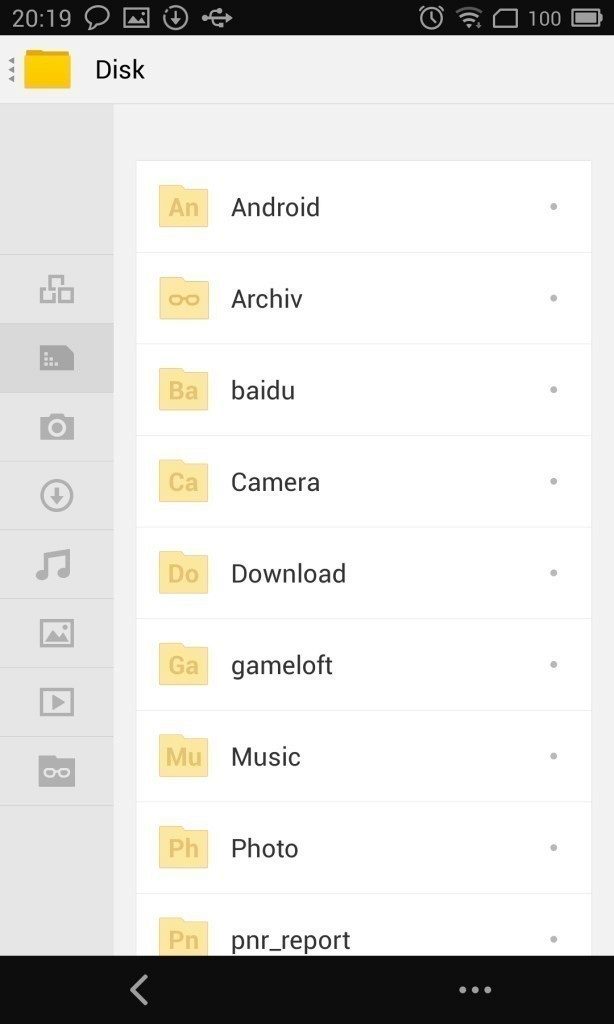Viewport: 614px width, 1024px height.
Task: Open the Archiv folder
Action: click(x=364, y=298)
